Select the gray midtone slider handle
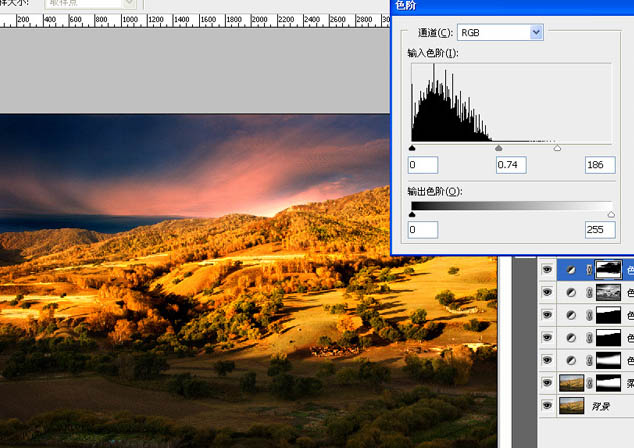Viewport: 634px width, 448px height. pos(499,148)
